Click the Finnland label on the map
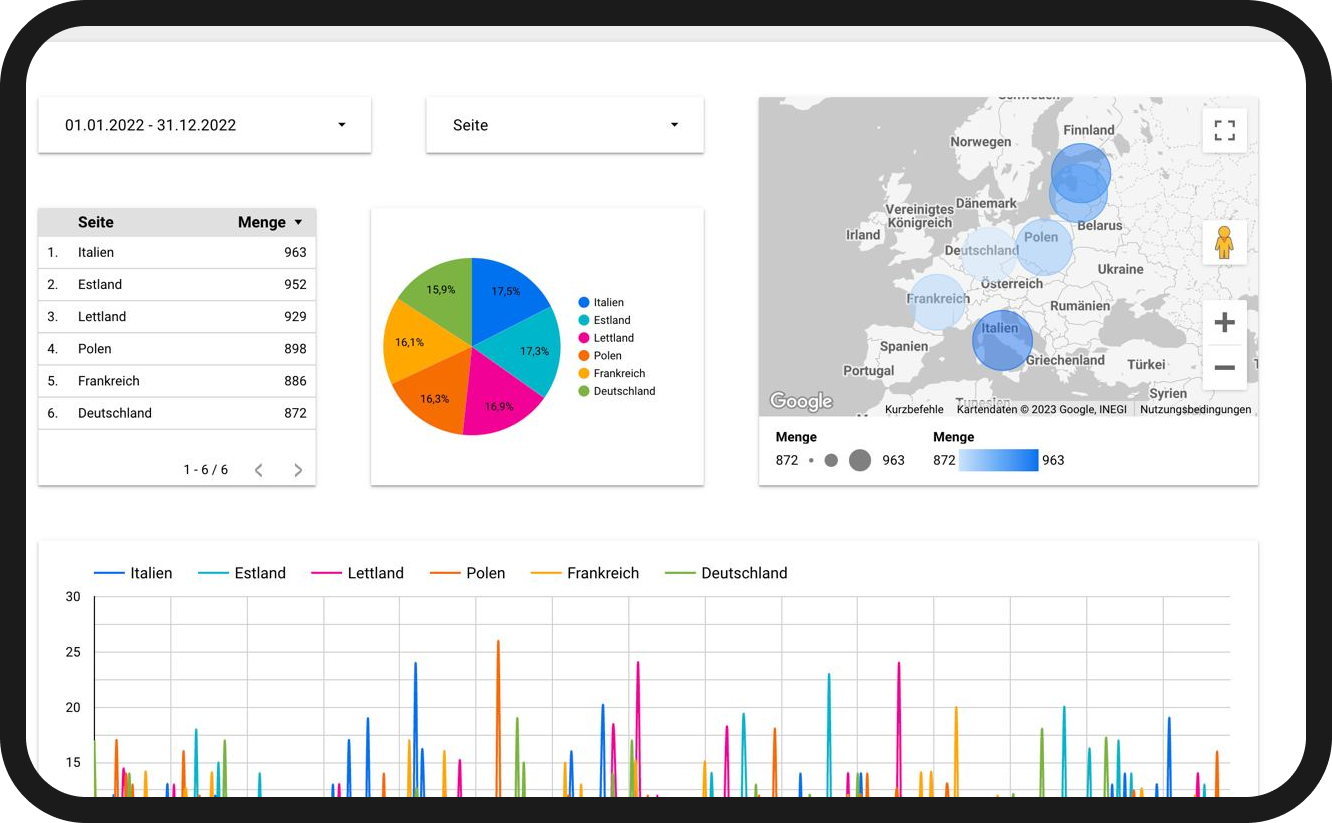 [1089, 130]
